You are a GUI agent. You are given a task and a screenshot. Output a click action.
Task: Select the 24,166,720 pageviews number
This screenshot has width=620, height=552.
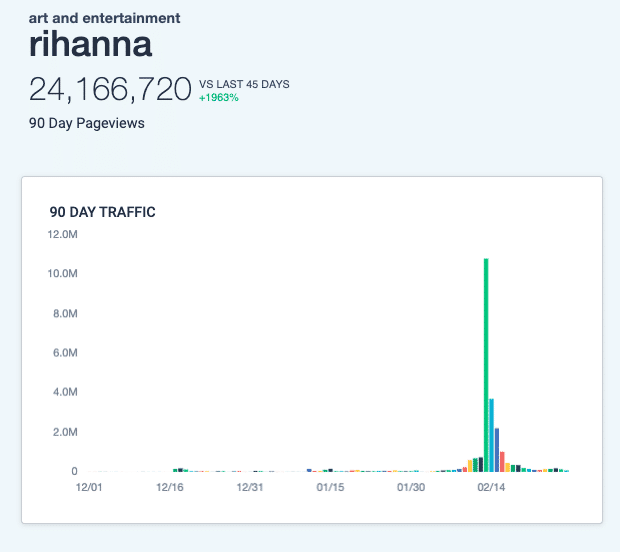tap(110, 89)
